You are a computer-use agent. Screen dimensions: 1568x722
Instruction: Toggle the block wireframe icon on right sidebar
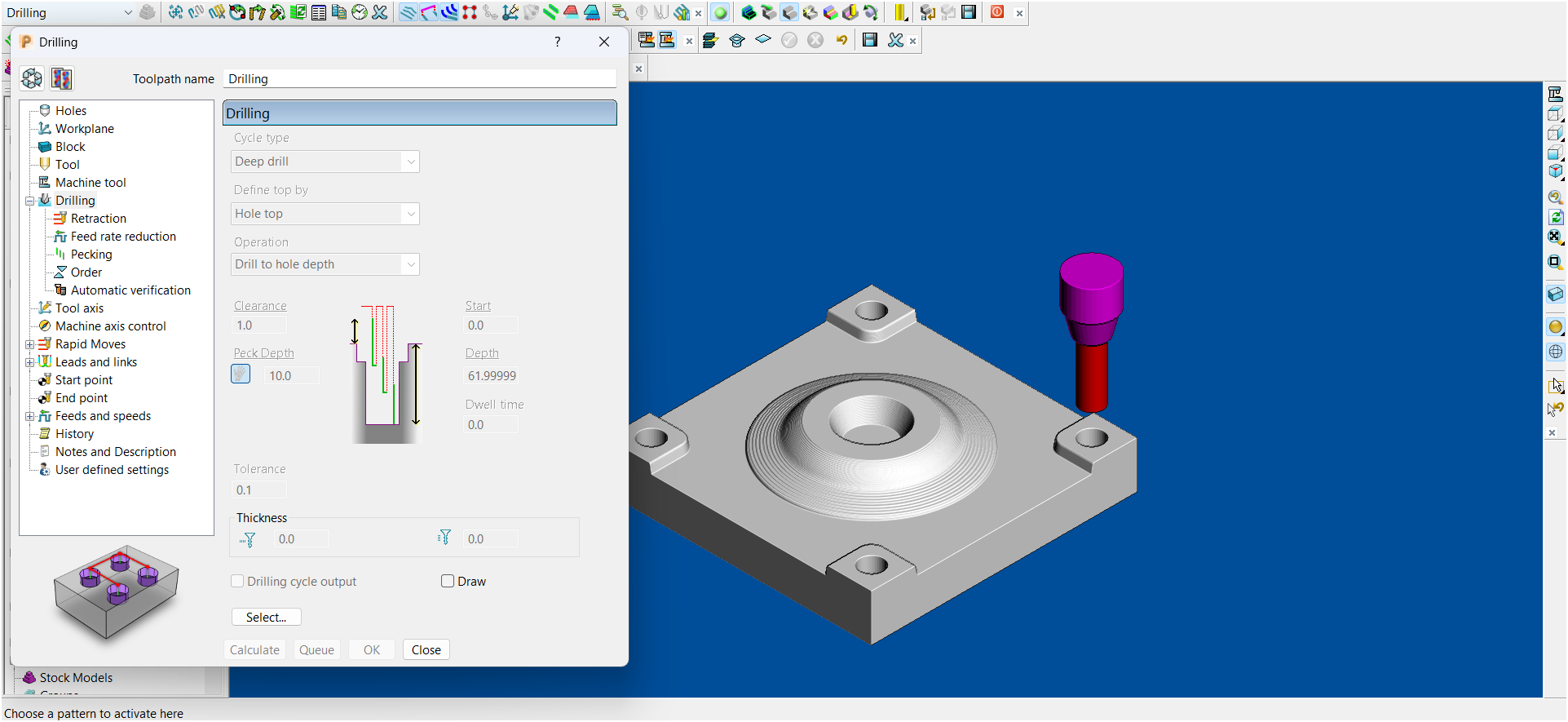click(x=1555, y=295)
